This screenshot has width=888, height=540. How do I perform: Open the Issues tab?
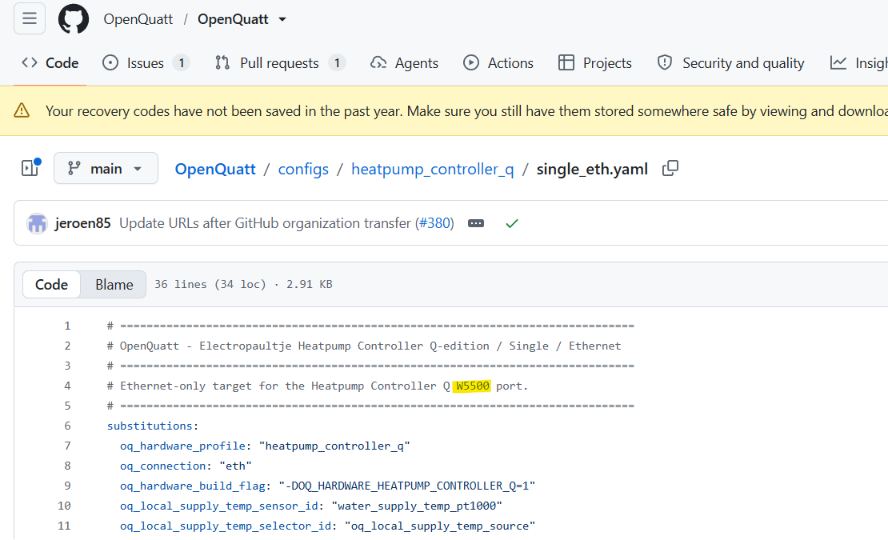coord(146,63)
